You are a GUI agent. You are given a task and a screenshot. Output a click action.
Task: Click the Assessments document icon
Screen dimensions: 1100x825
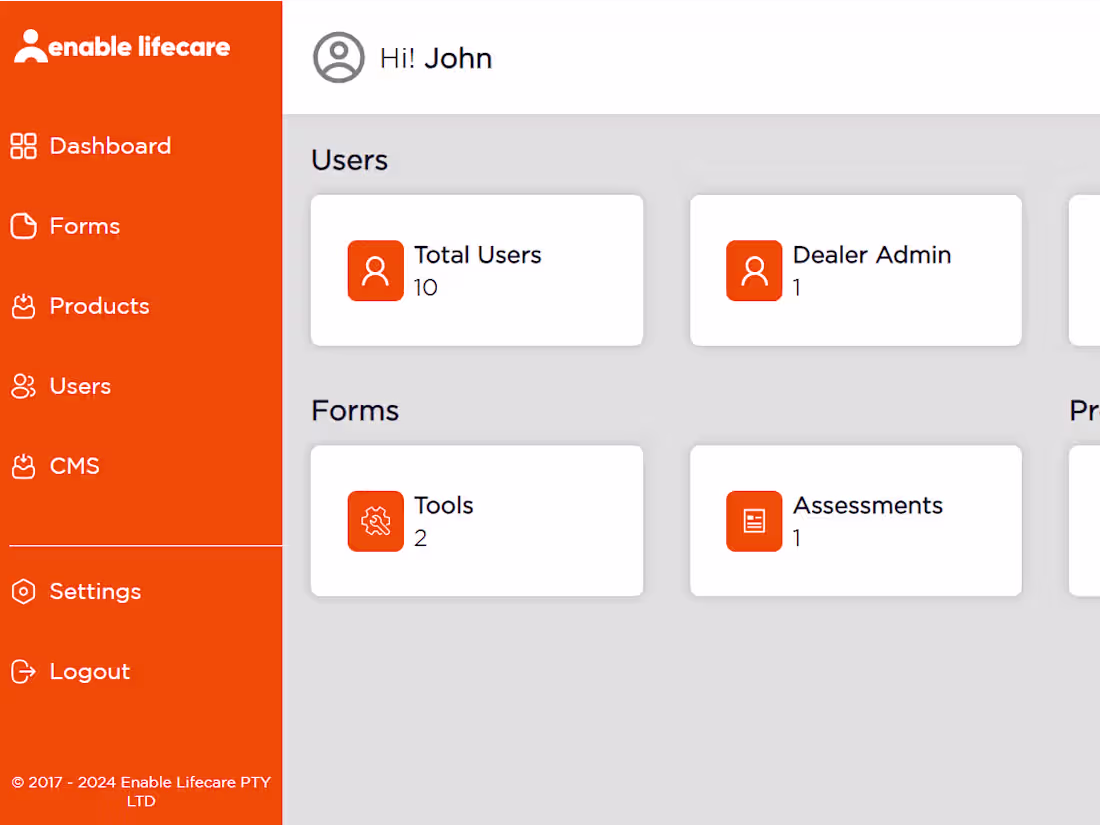754,521
